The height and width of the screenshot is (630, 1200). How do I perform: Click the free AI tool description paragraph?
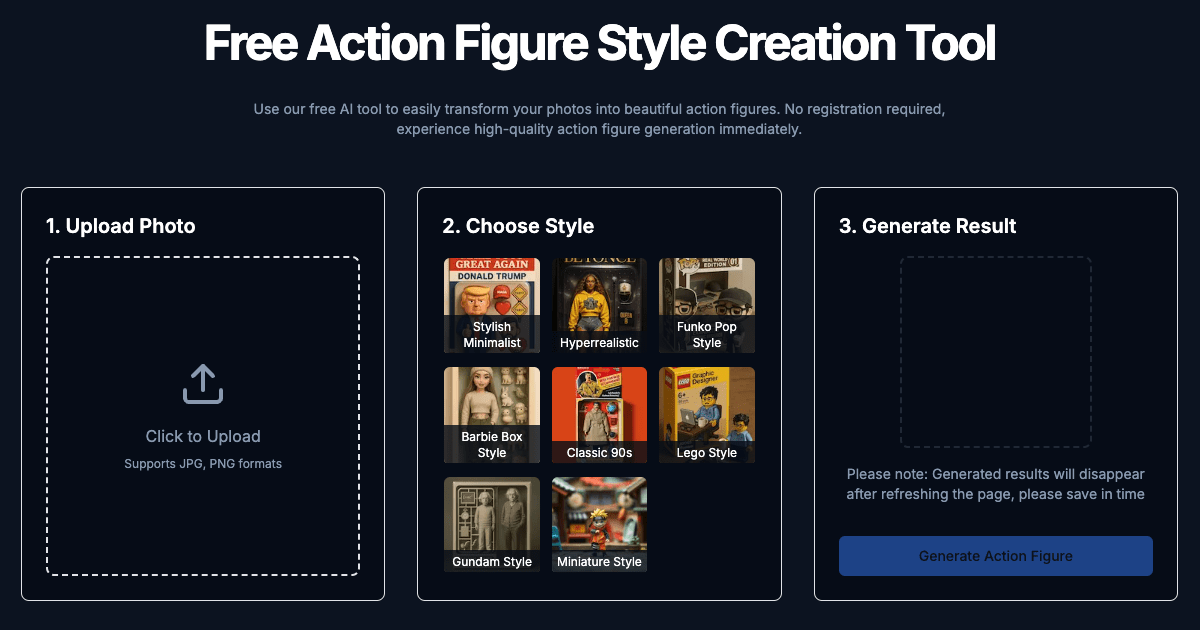(600, 119)
